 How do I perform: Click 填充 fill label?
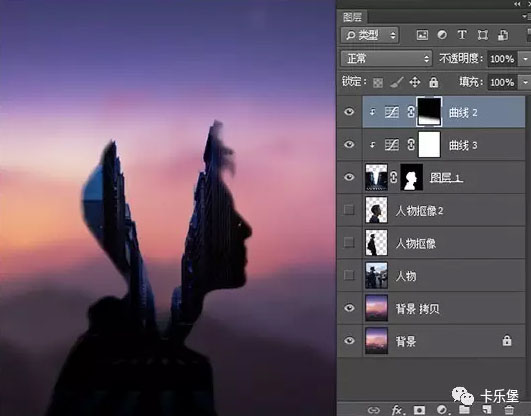click(x=471, y=82)
